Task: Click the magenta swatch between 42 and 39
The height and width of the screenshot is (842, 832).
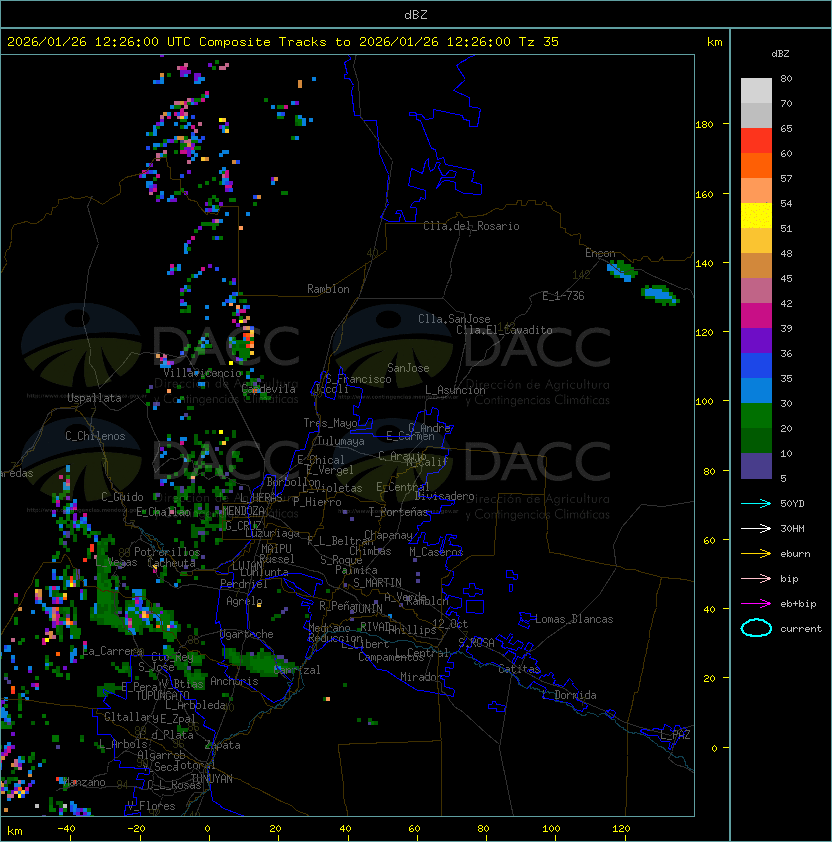Action: pyautogui.click(x=756, y=315)
